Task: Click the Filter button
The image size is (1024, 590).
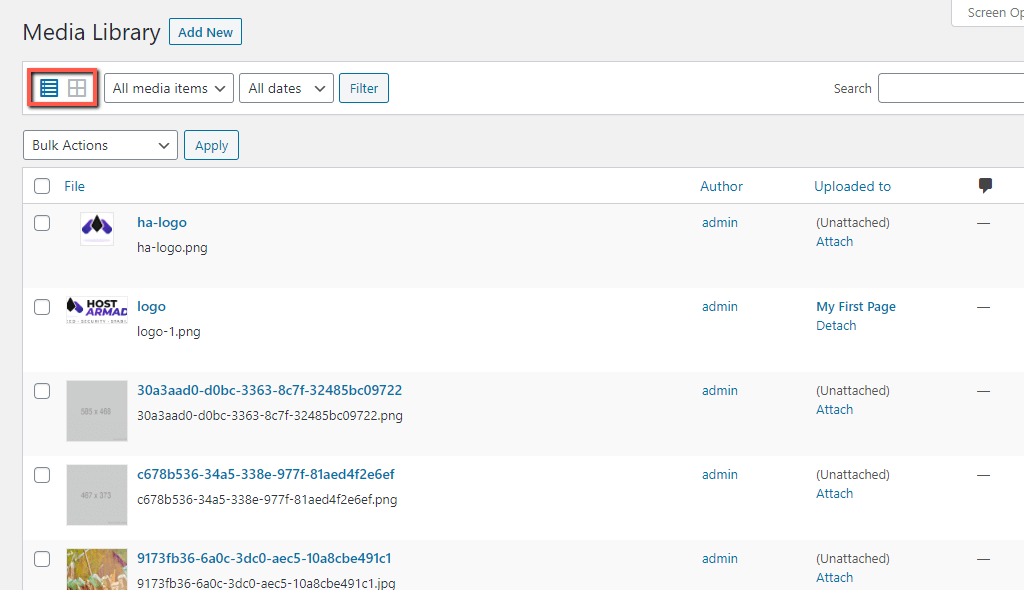Action: pos(364,88)
